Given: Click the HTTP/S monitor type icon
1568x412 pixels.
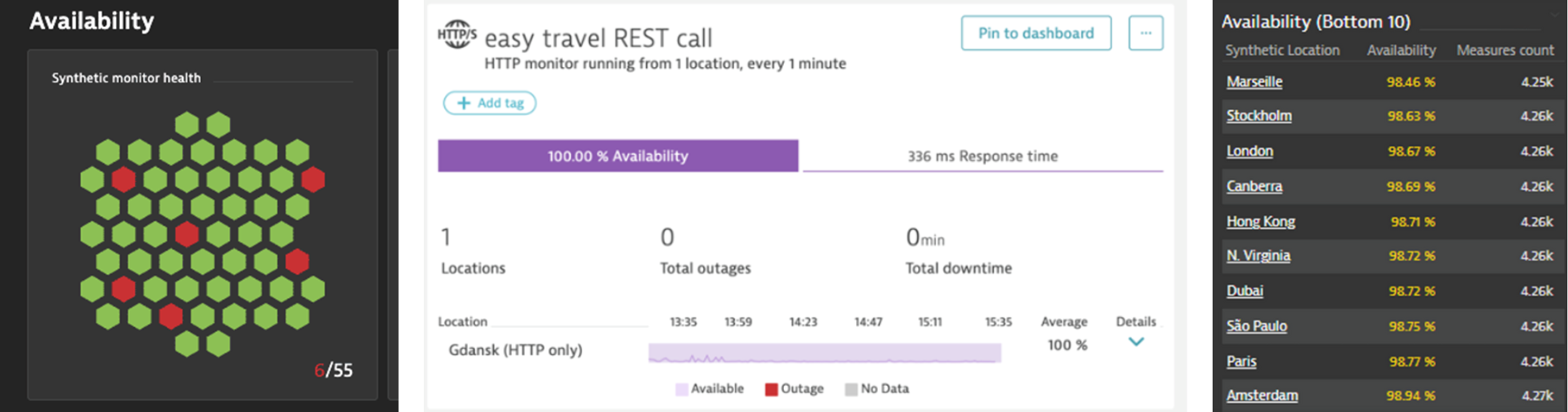Looking at the screenshot, I should point(457,34).
